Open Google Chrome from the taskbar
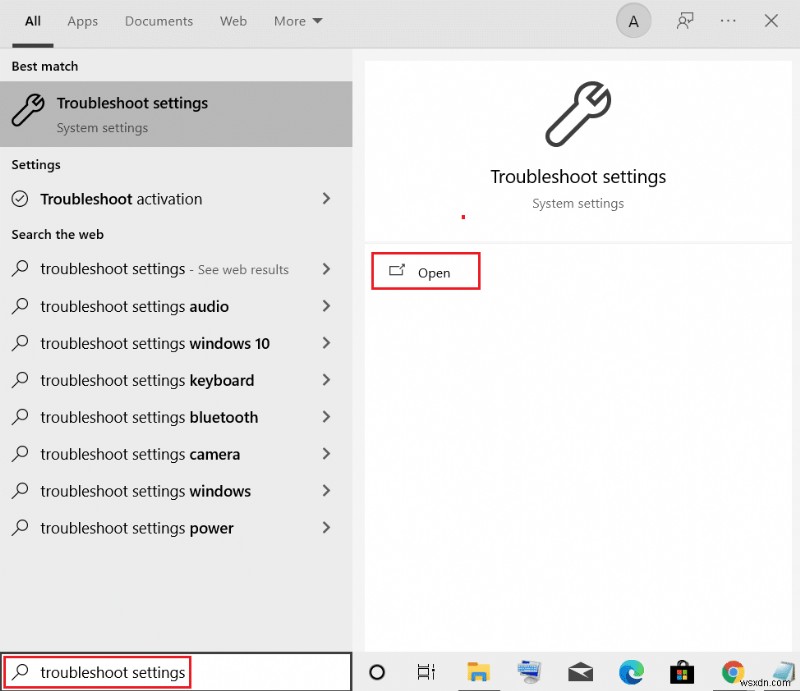The height and width of the screenshot is (691, 800). [733, 672]
